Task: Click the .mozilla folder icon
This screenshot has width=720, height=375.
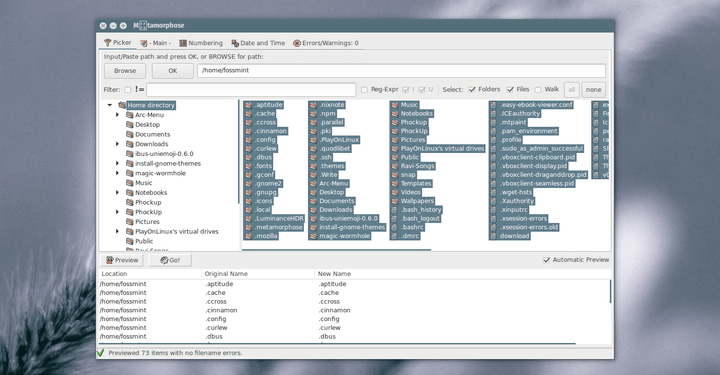Action: [248, 236]
